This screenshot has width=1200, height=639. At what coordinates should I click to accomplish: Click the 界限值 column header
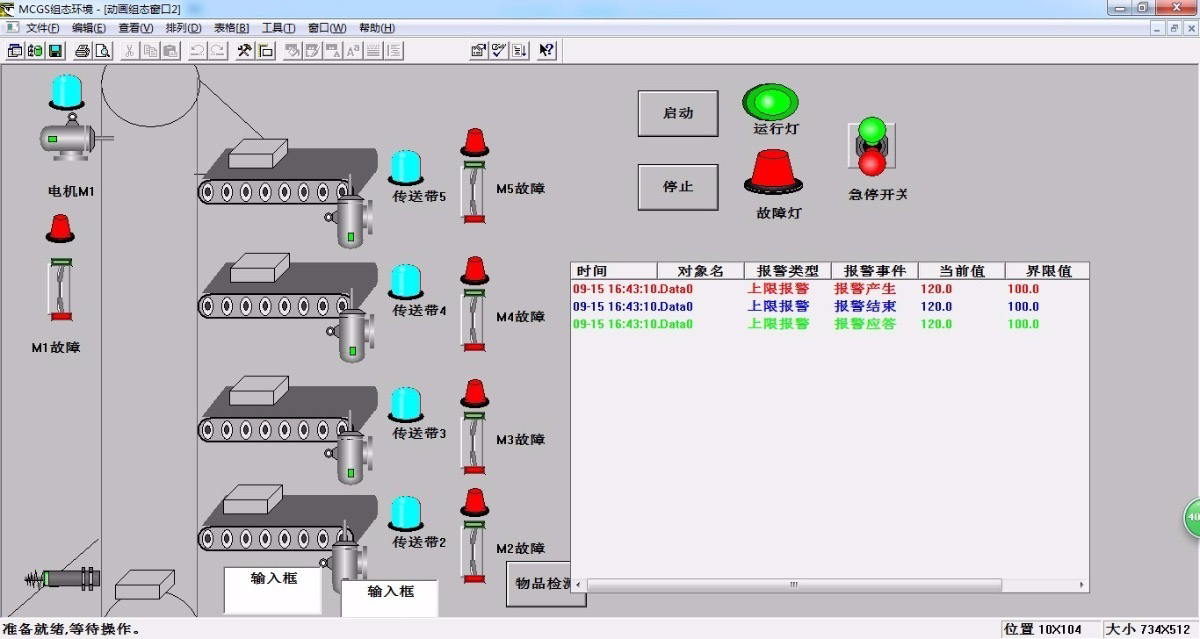(x=1047, y=271)
